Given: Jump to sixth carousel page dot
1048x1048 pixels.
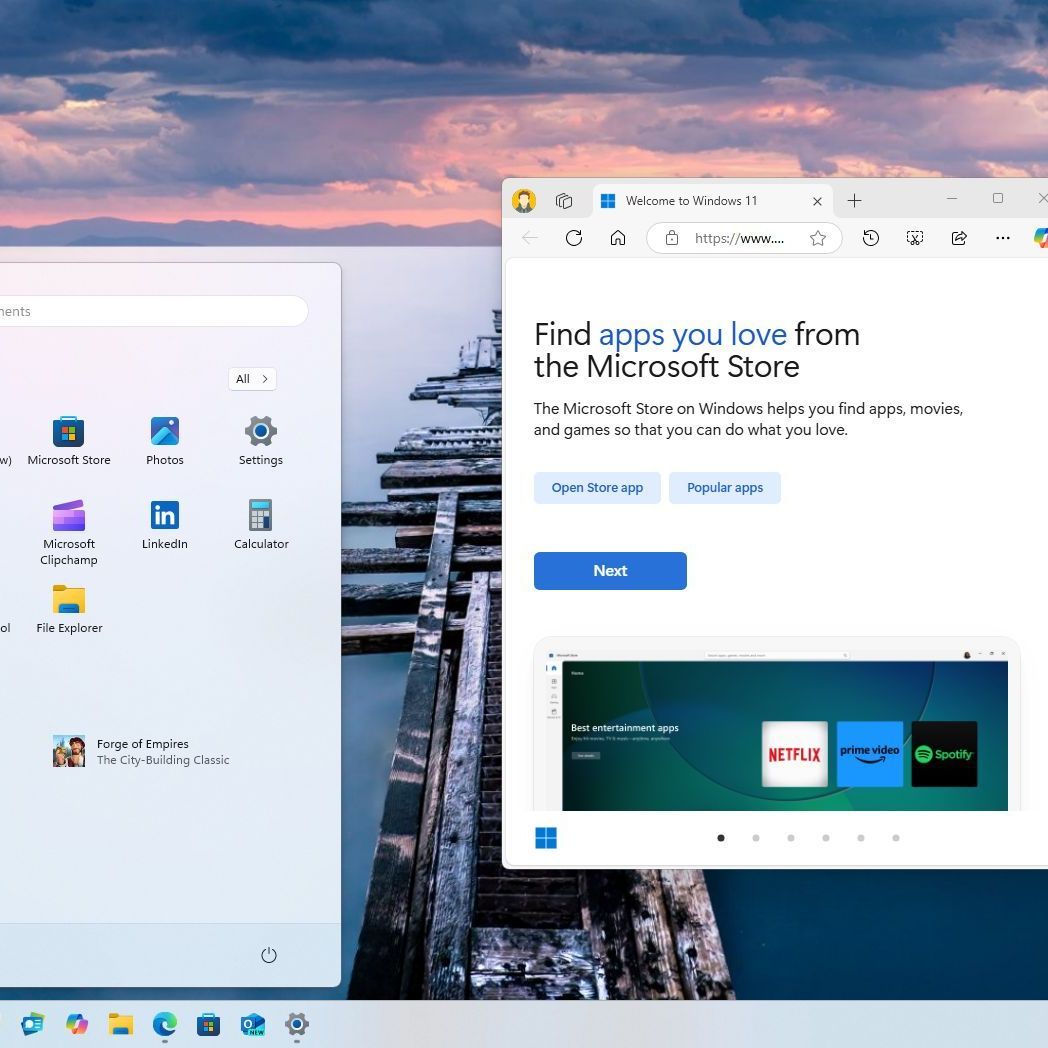Looking at the screenshot, I should pyautogui.click(x=896, y=837).
